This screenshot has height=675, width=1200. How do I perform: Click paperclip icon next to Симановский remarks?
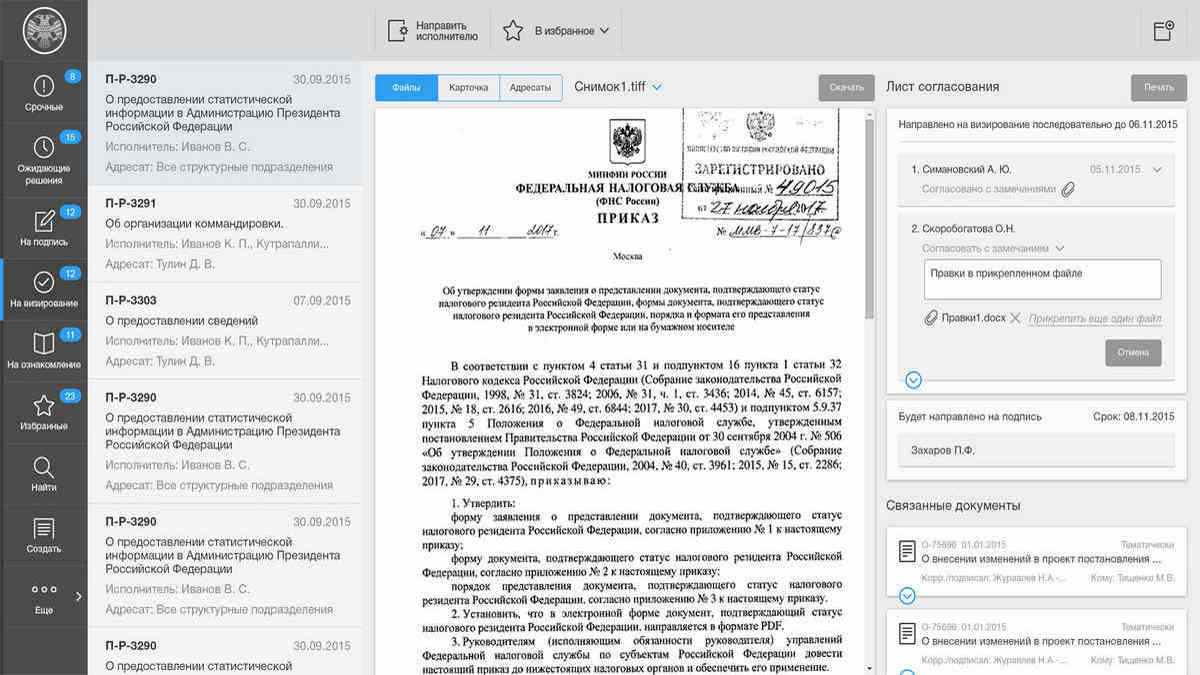[1068, 189]
